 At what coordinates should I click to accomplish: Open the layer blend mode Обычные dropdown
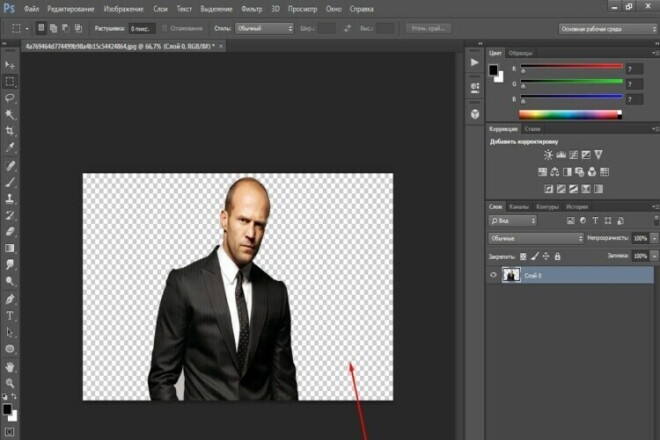pyautogui.click(x=536, y=238)
